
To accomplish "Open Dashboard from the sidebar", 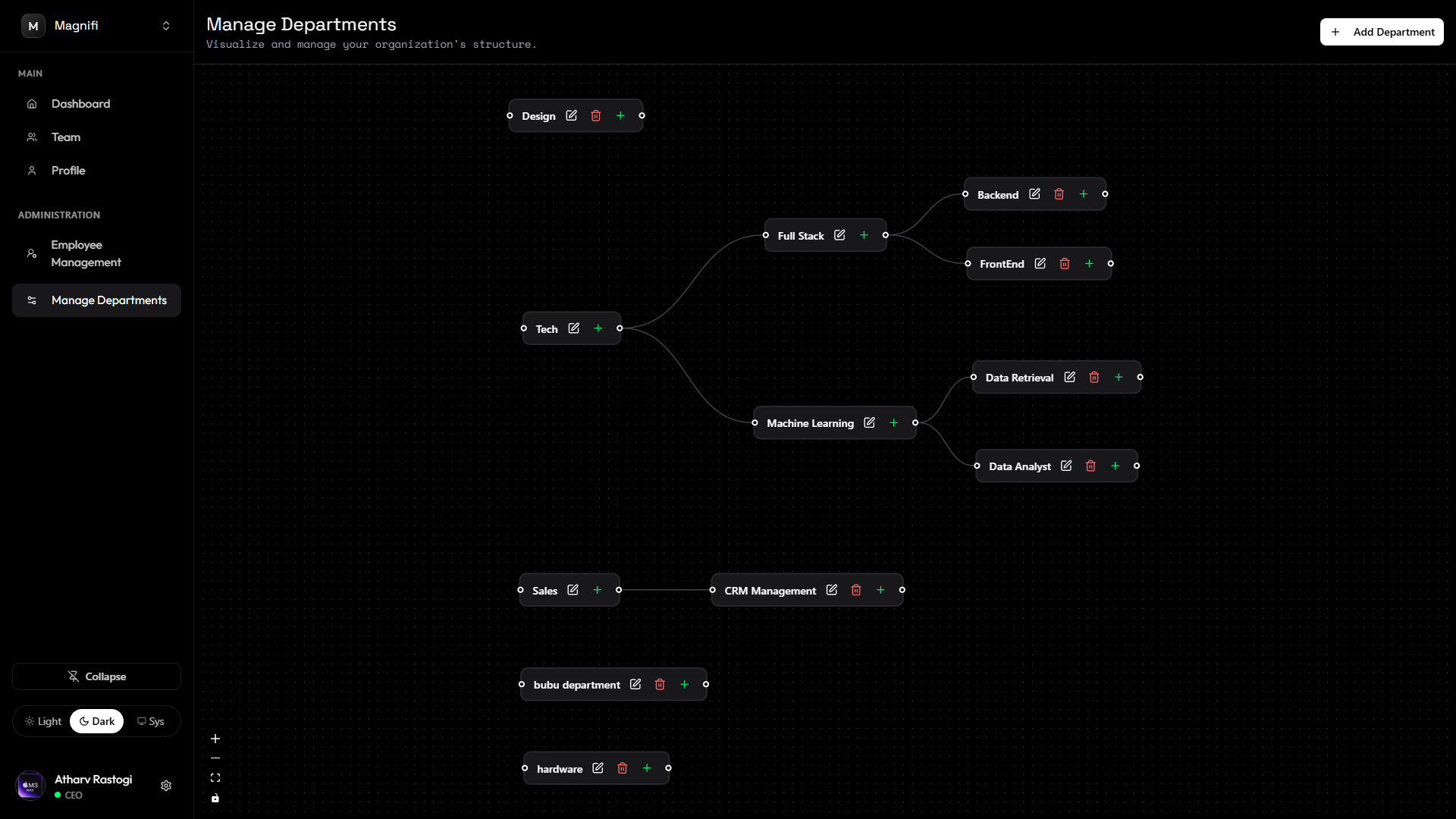I will (80, 103).
